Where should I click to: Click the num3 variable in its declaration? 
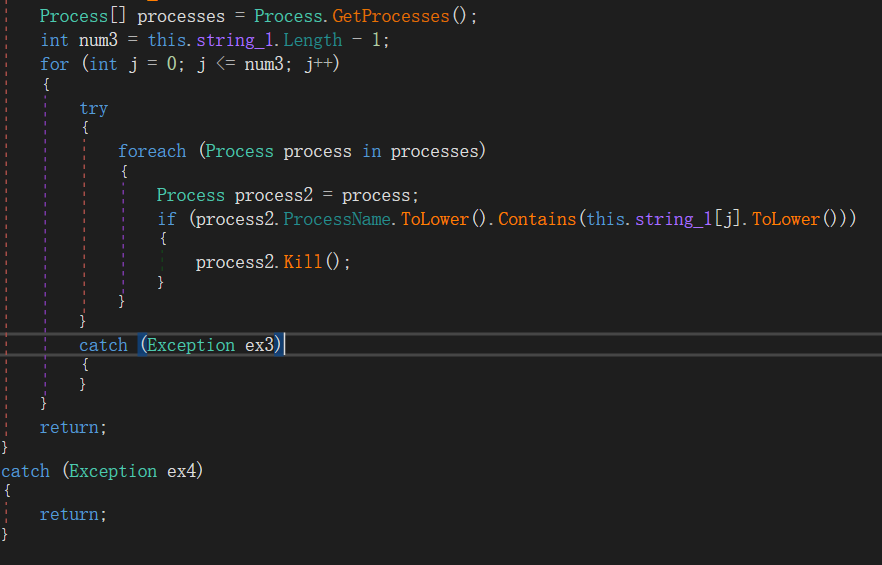click(98, 40)
